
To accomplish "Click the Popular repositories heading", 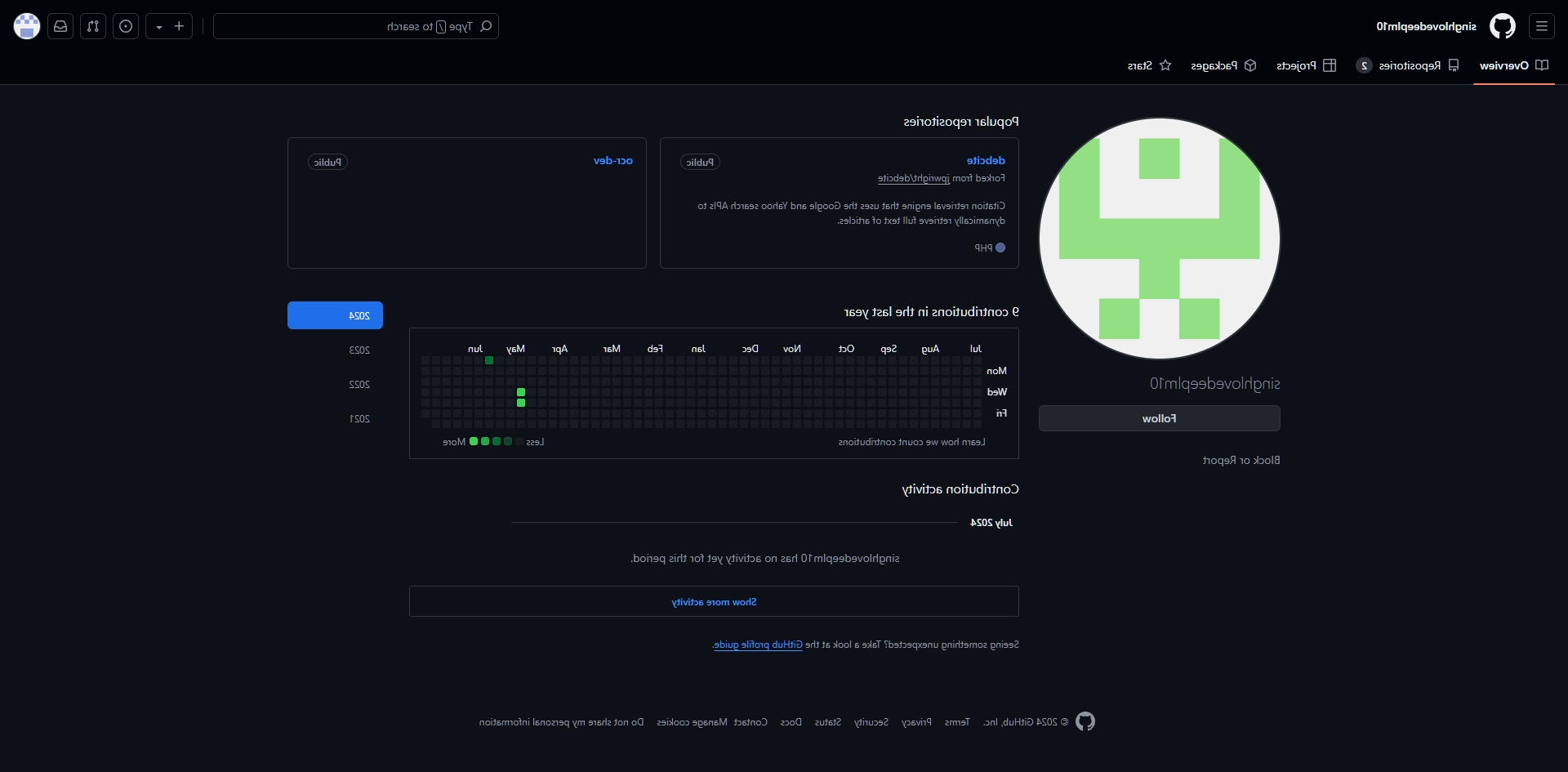I will 961,122.
